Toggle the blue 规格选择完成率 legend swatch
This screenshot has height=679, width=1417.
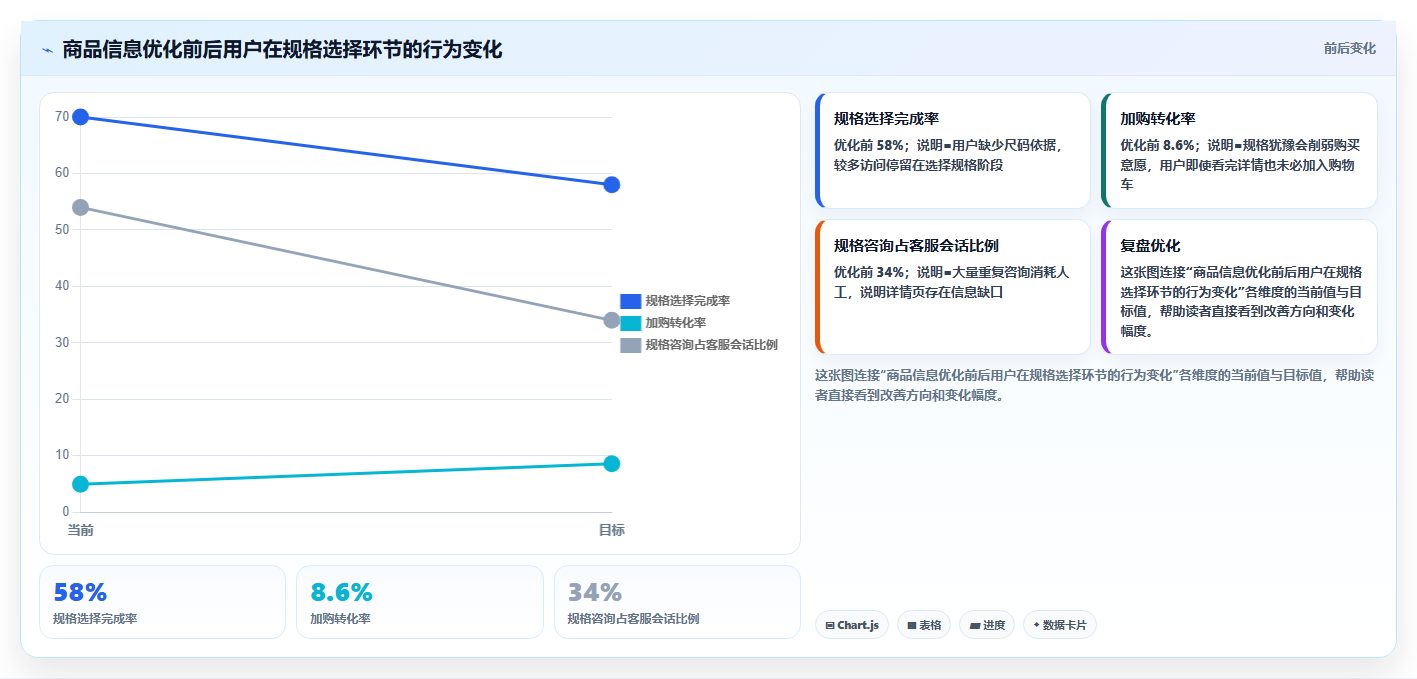pyautogui.click(x=630, y=301)
